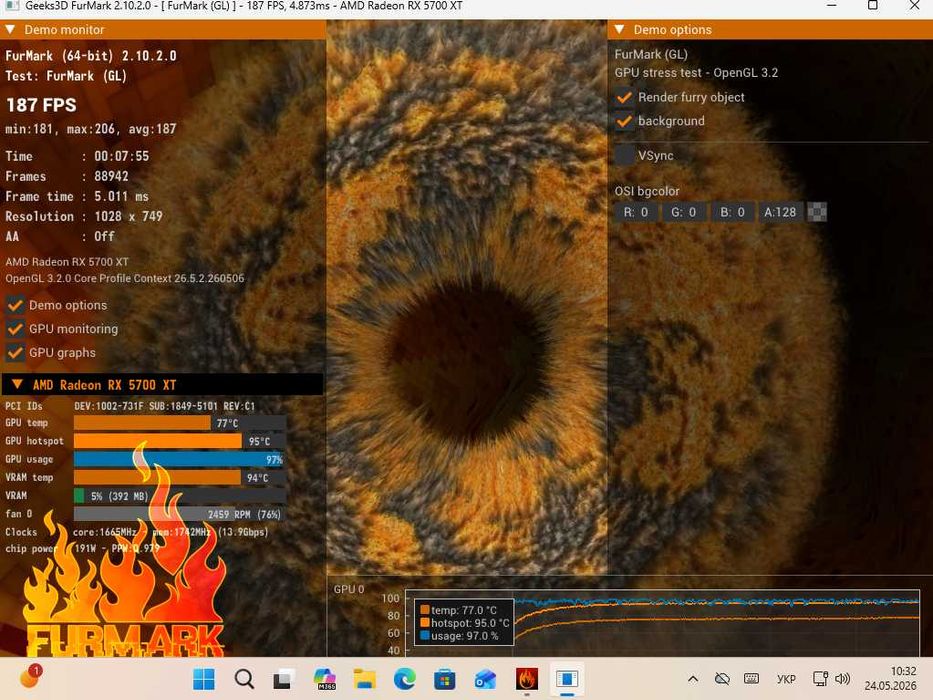
Task: Click the hotspot: 95.0 °C graph legend entry
Action: pos(465,623)
